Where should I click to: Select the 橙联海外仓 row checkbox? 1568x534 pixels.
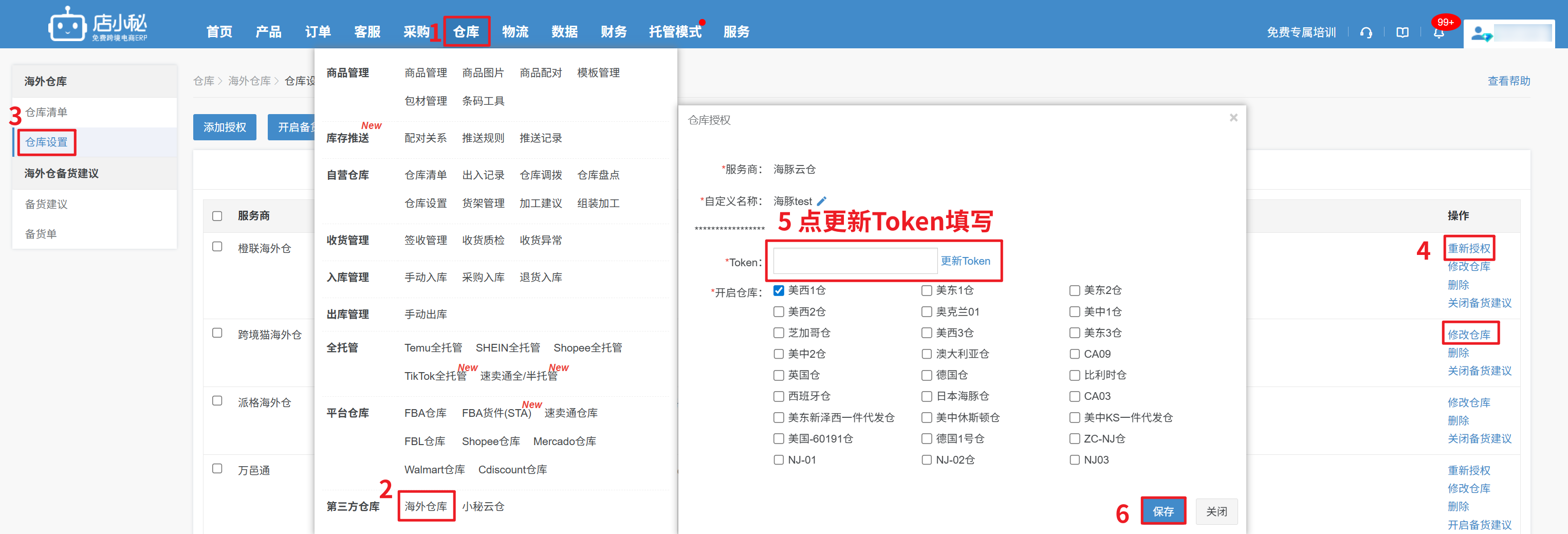tap(217, 247)
